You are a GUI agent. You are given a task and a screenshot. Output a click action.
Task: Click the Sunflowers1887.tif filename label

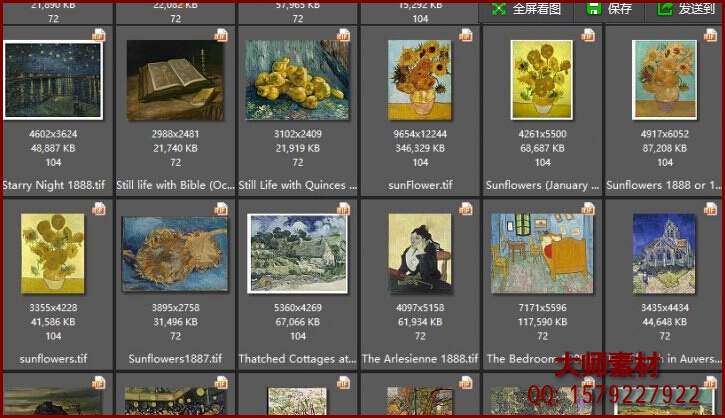(x=175, y=358)
